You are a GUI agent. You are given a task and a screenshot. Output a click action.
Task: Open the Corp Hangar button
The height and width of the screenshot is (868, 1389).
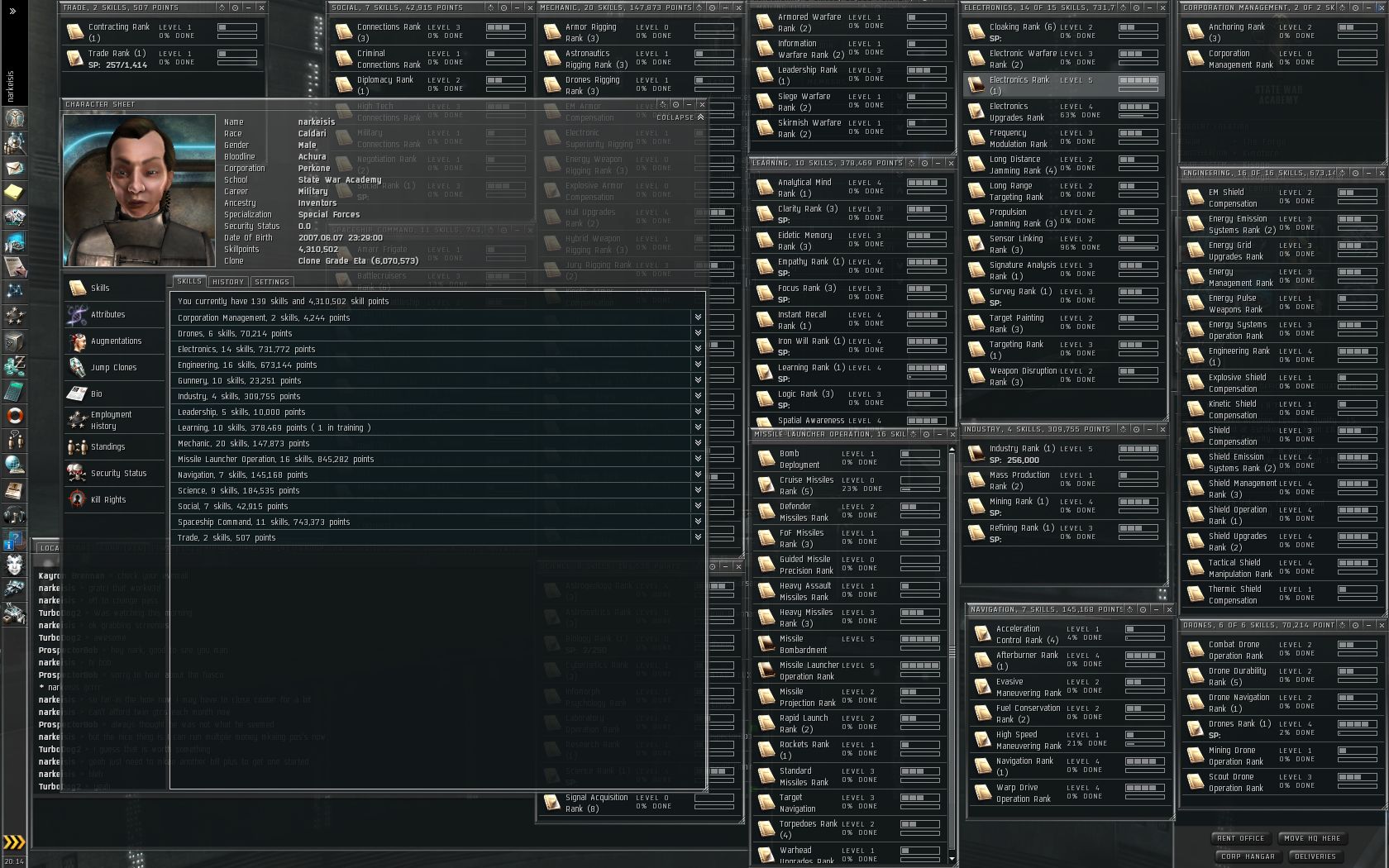1247,856
